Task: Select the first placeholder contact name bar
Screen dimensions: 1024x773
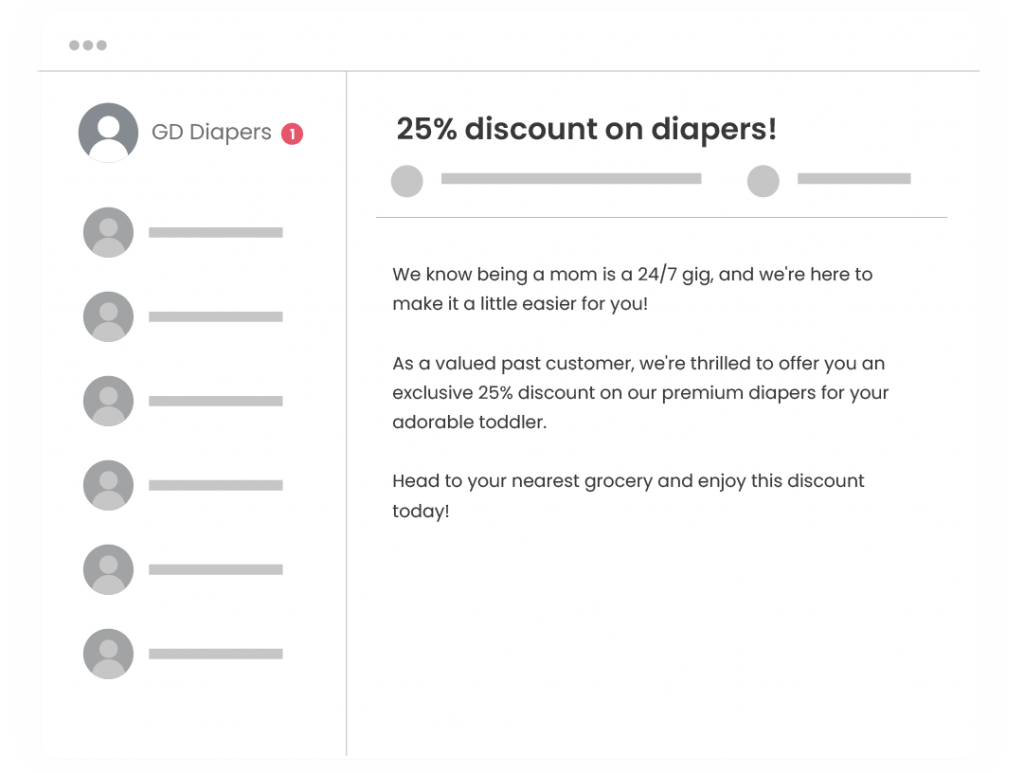Action: 216,232
